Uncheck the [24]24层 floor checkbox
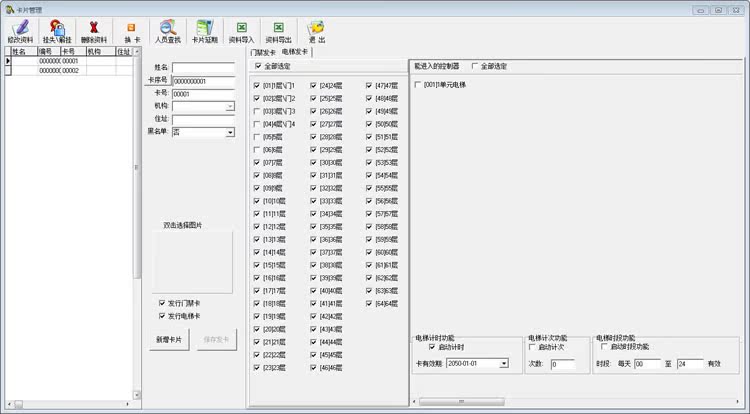The height and width of the screenshot is (414, 750). (x=313, y=86)
